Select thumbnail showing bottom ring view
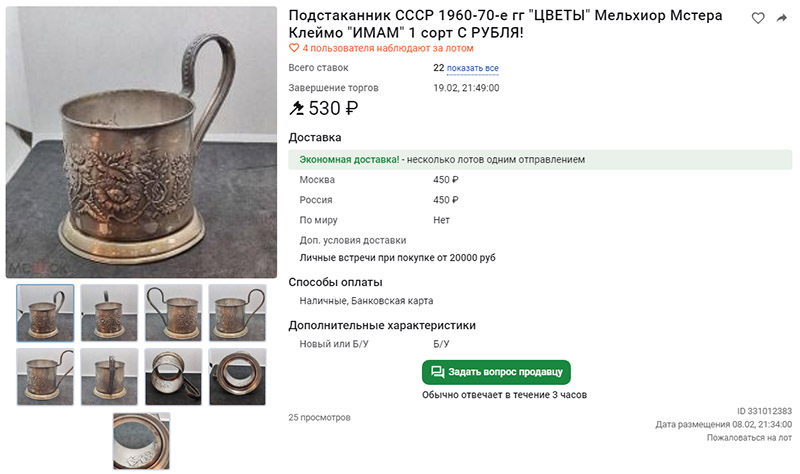 pos(237,377)
